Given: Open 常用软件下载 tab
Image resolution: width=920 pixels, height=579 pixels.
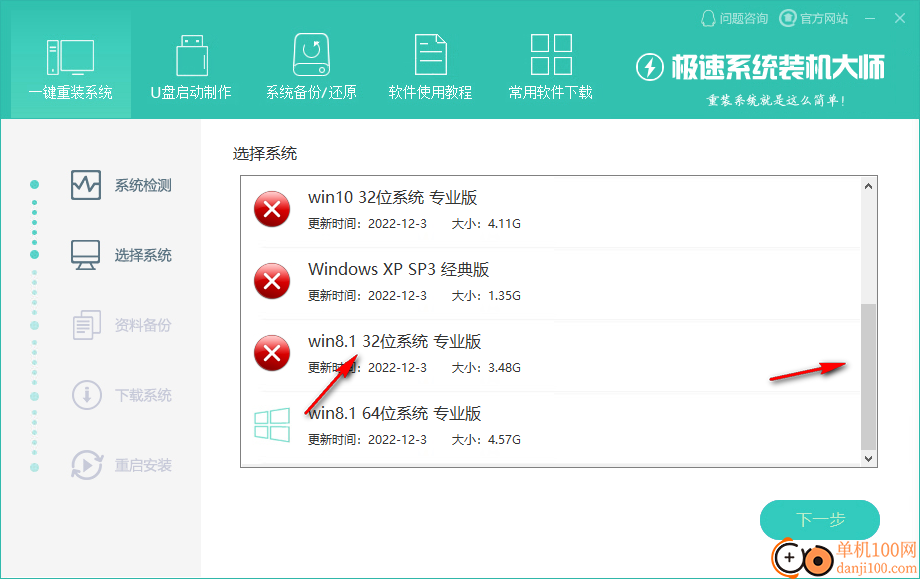Looking at the screenshot, I should click(550, 65).
